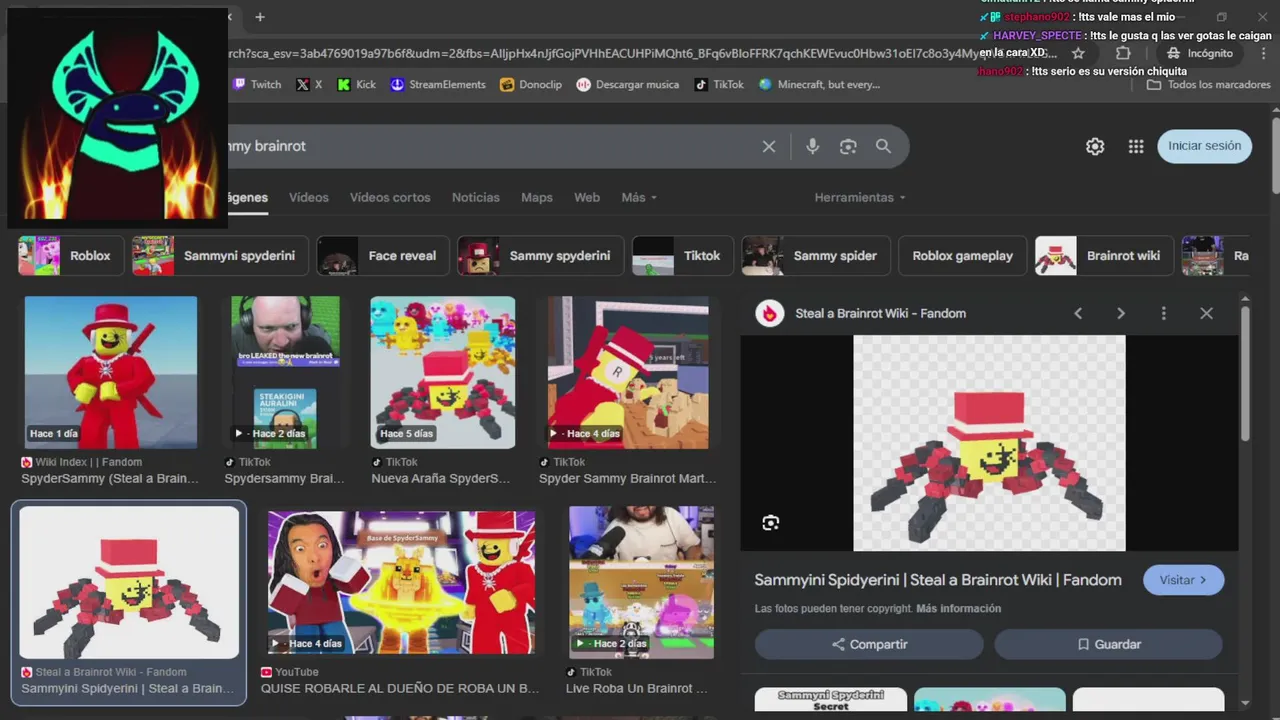Viewport: 1280px width, 720px height.
Task: Click Iniciar sesión button
Action: (1204, 146)
